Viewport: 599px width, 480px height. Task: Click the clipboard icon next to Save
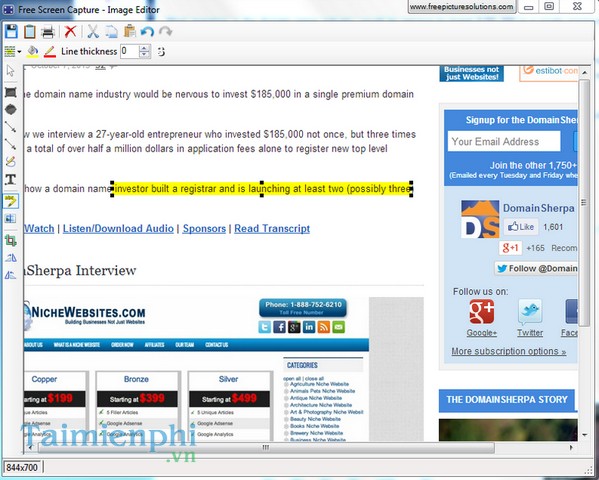[x=29, y=31]
